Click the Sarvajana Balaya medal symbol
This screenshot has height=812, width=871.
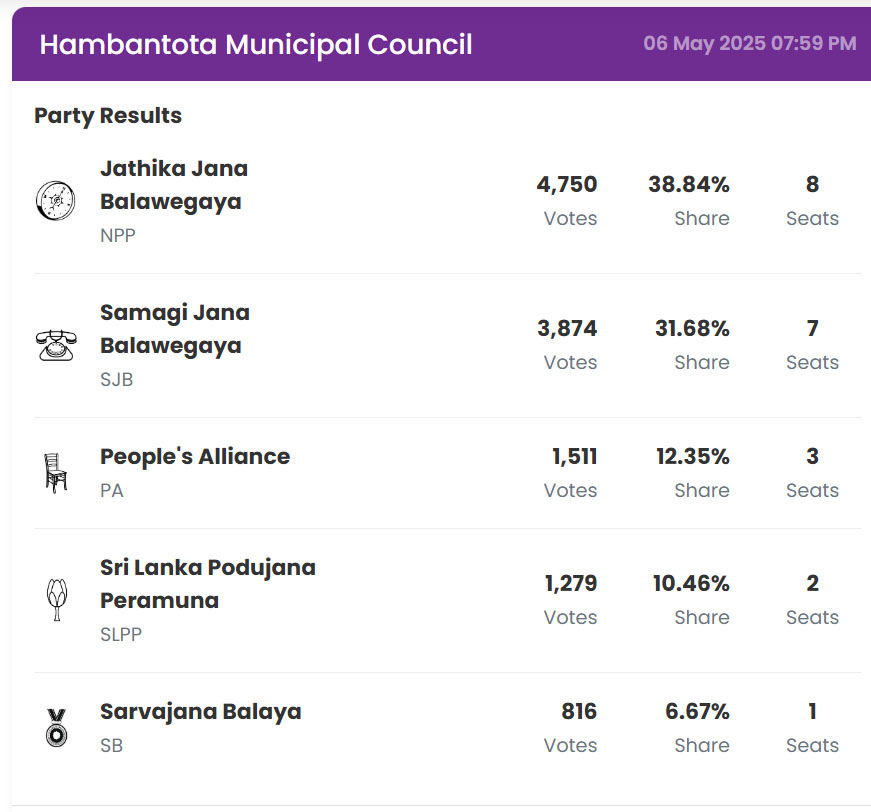tap(56, 728)
